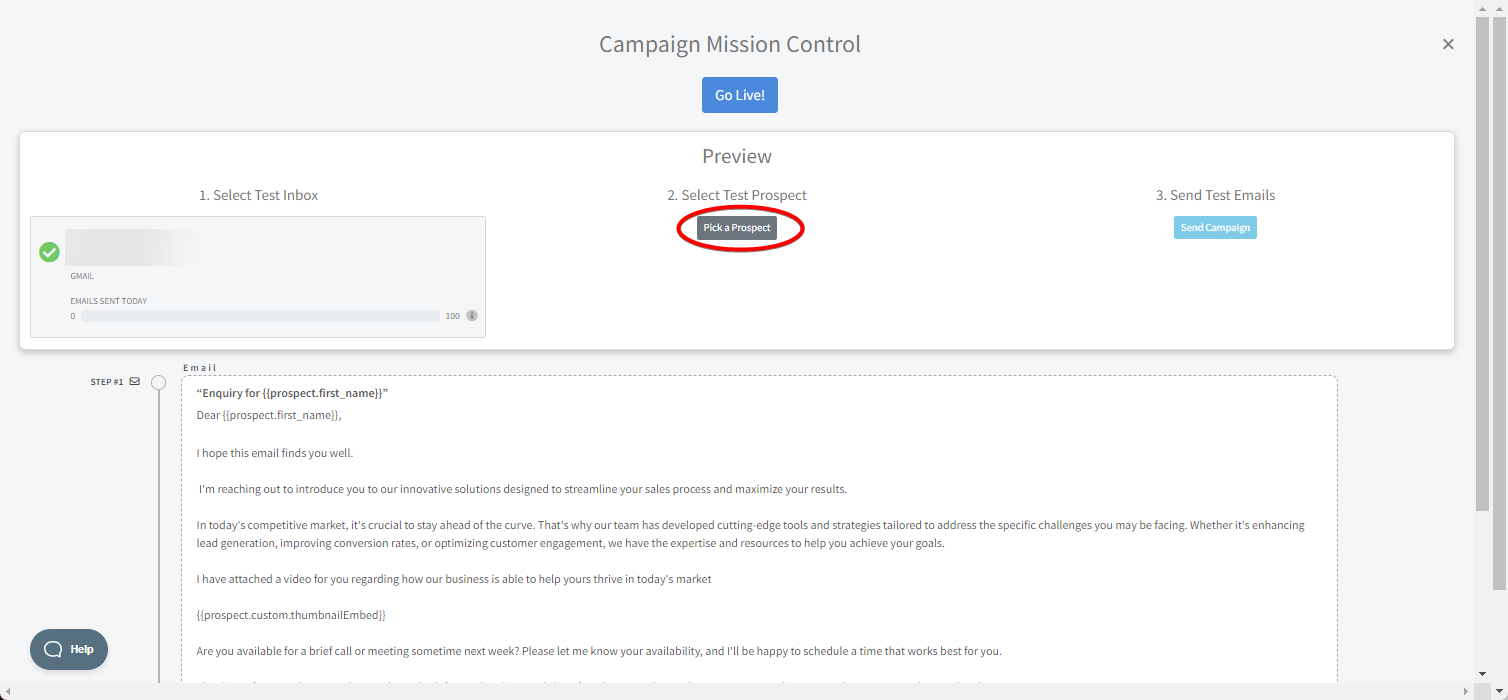Open the Pick a Prospect selector
Screen dimensions: 1508x700
[x=737, y=228]
